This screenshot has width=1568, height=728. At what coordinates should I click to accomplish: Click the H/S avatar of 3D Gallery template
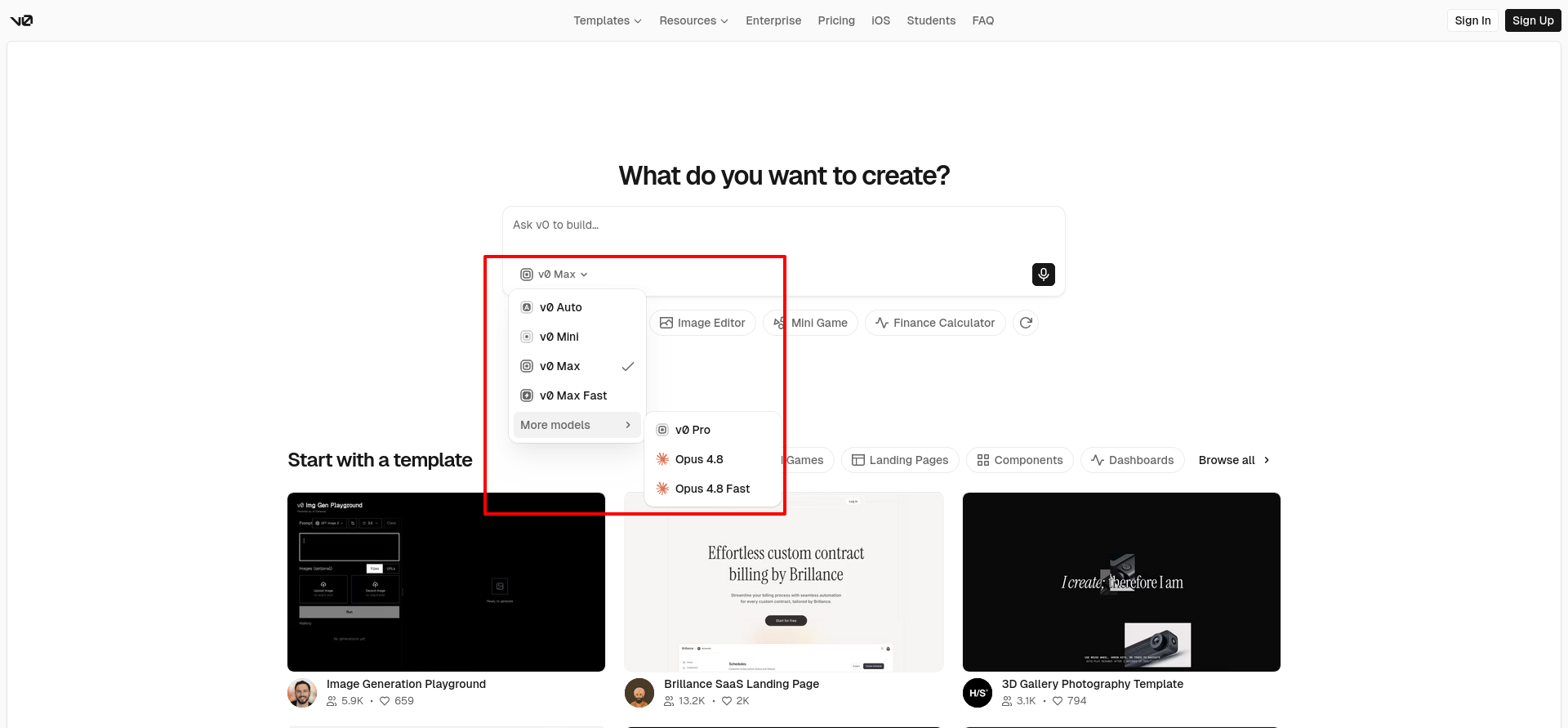pyautogui.click(x=978, y=693)
